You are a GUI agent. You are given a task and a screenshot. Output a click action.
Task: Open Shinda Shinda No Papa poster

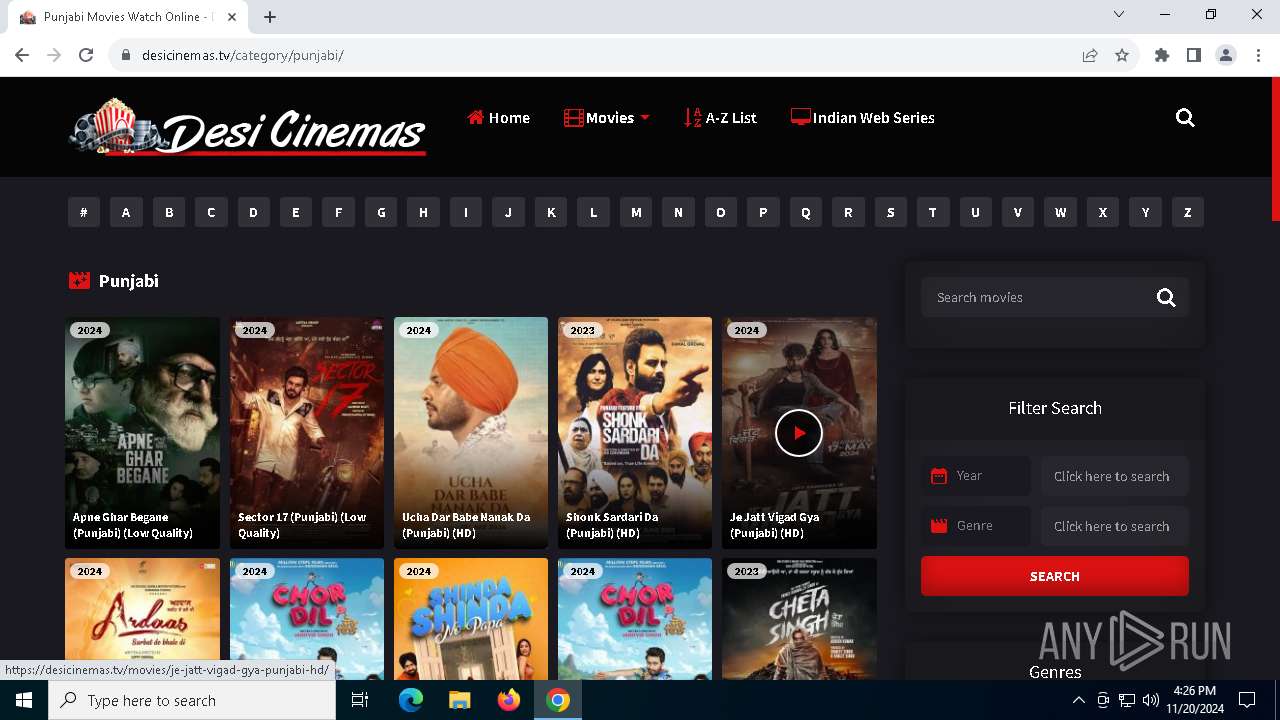point(471,619)
